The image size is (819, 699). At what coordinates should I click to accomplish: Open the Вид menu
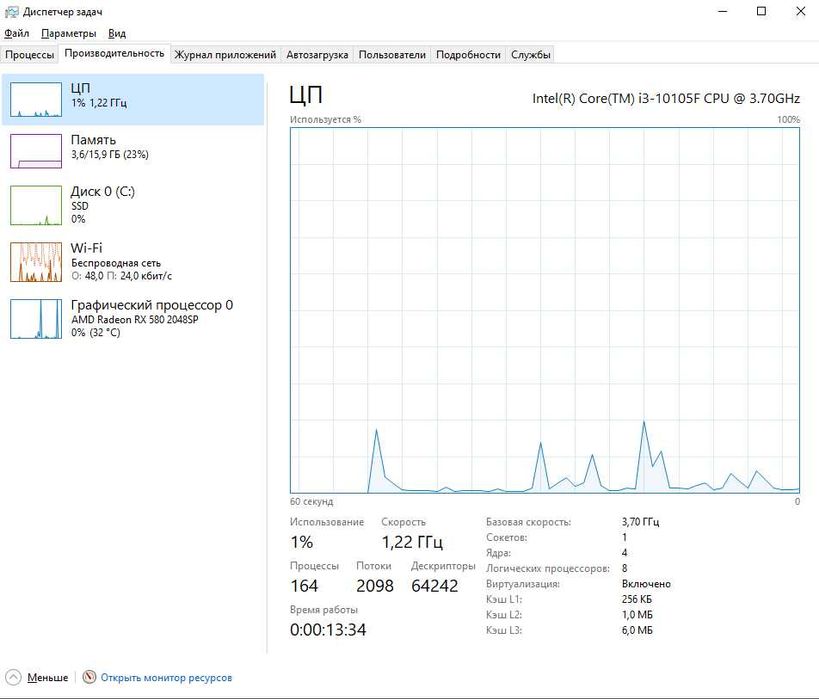pyautogui.click(x=117, y=33)
